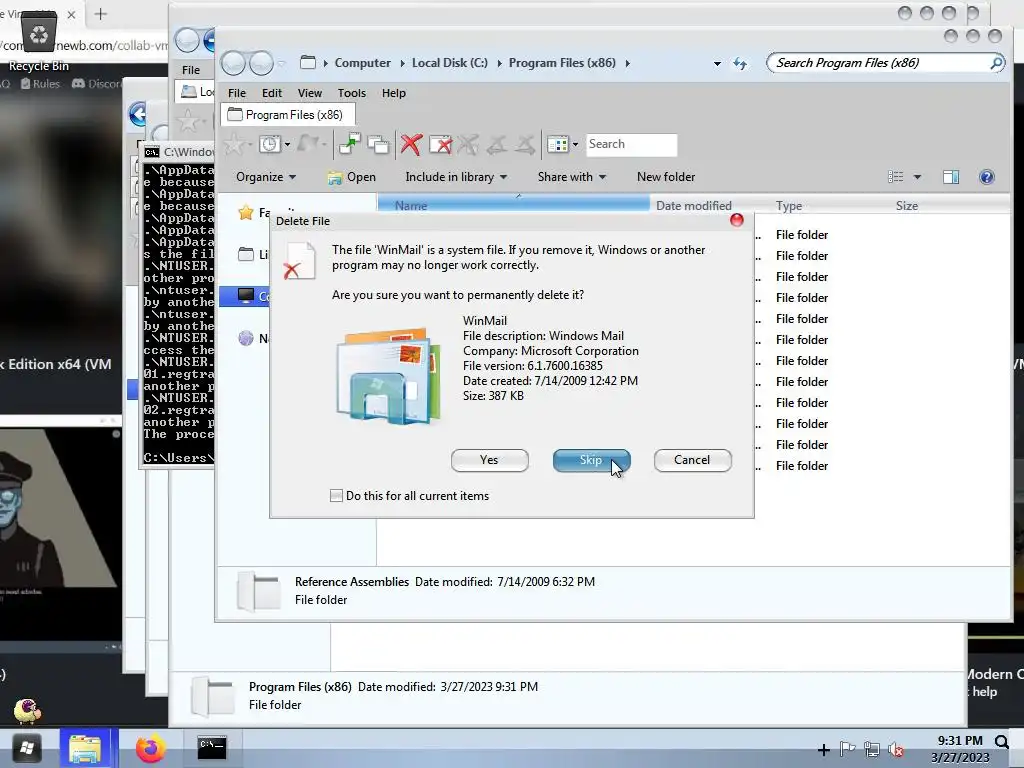Sort by Type column header
The height and width of the screenshot is (768, 1024).
pyautogui.click(x=788, y=206)
